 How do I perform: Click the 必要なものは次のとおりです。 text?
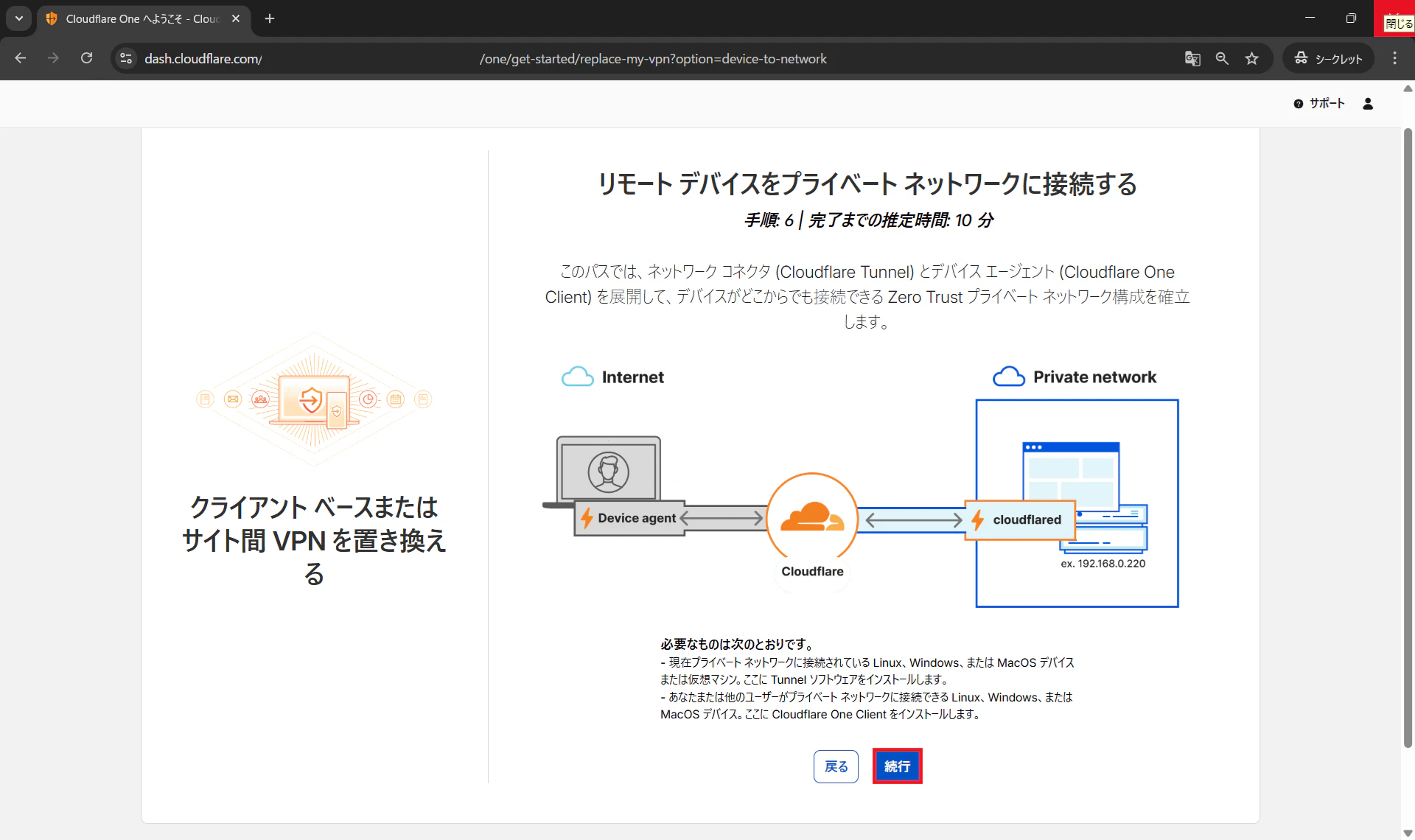click(737, 644)
